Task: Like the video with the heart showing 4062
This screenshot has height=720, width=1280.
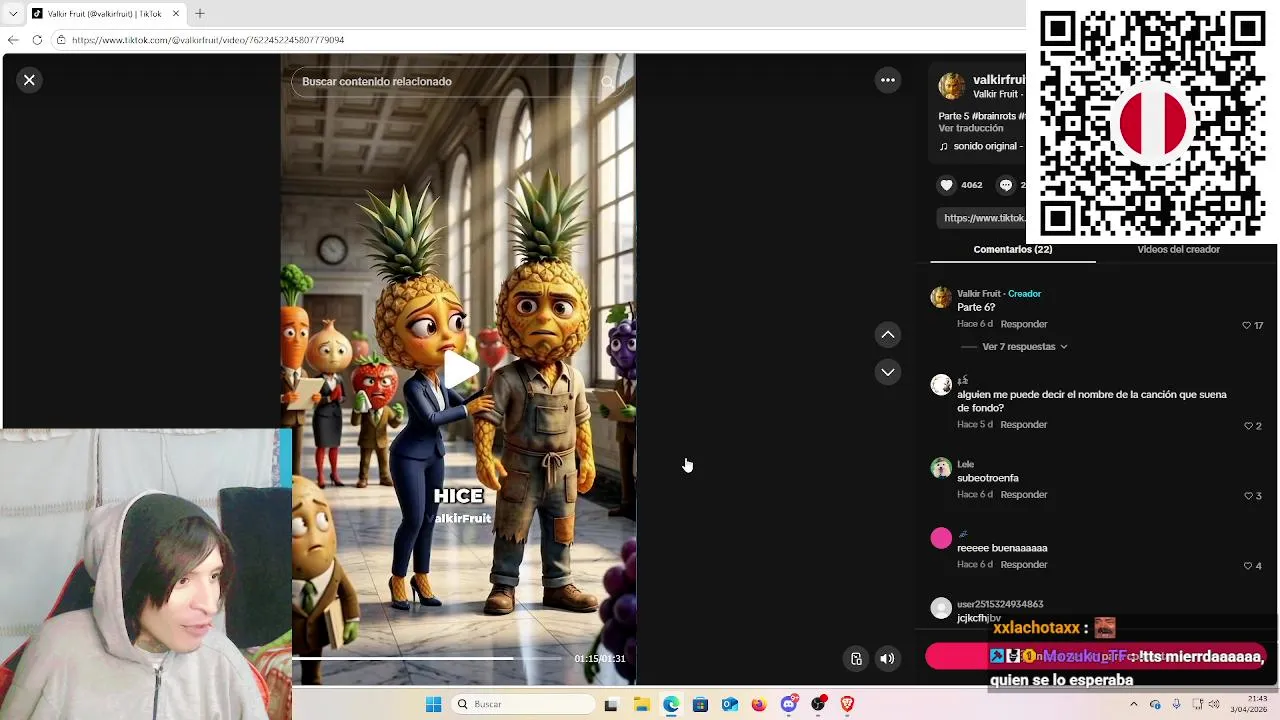Action: point(947,185)
